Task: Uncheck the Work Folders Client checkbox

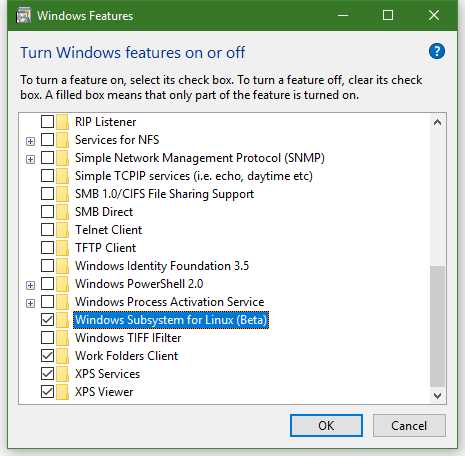Action: (x=47, y=356)
